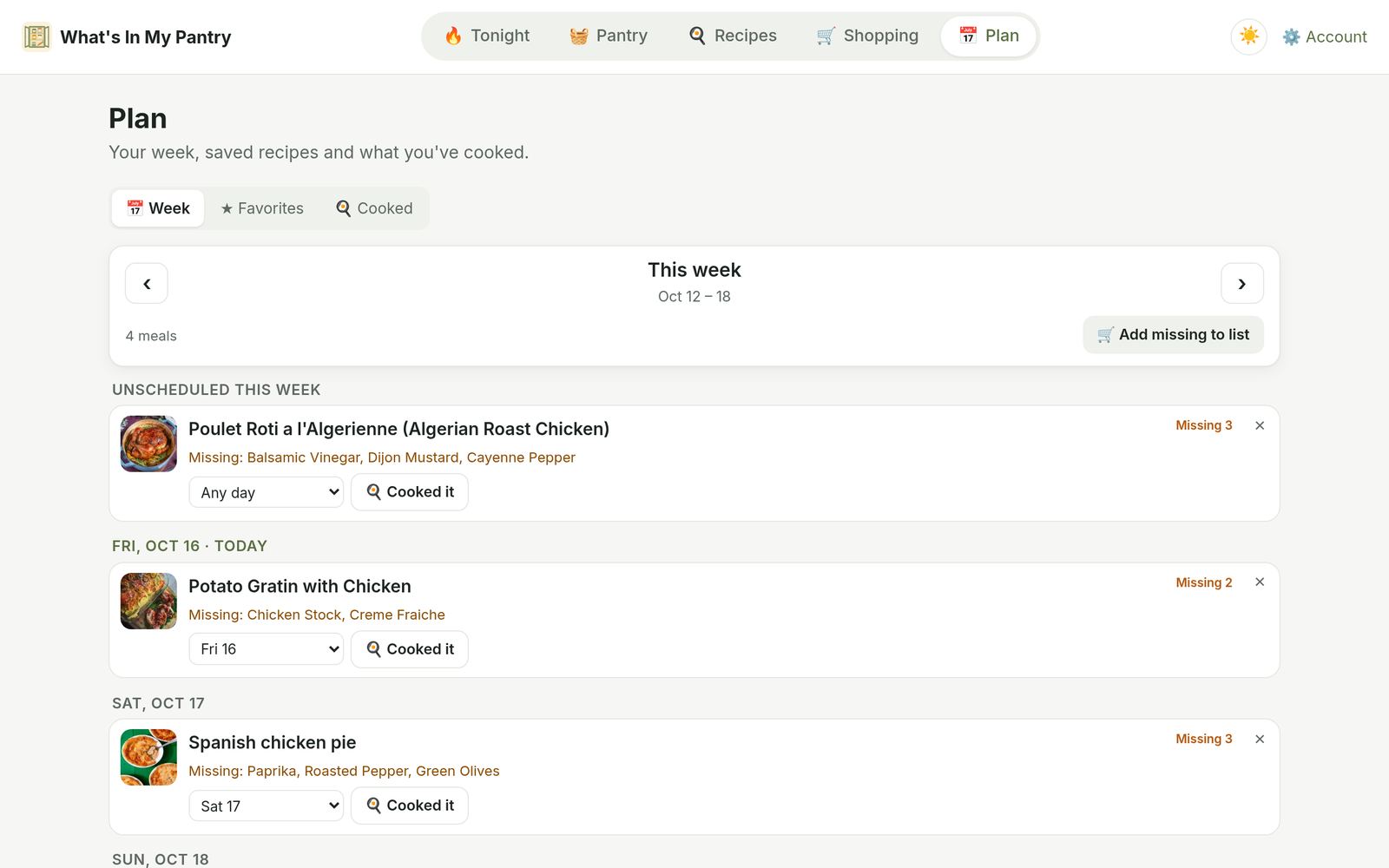Click the 4 meals count text
Screen dimensions: 1389x868
coord(151,336)
